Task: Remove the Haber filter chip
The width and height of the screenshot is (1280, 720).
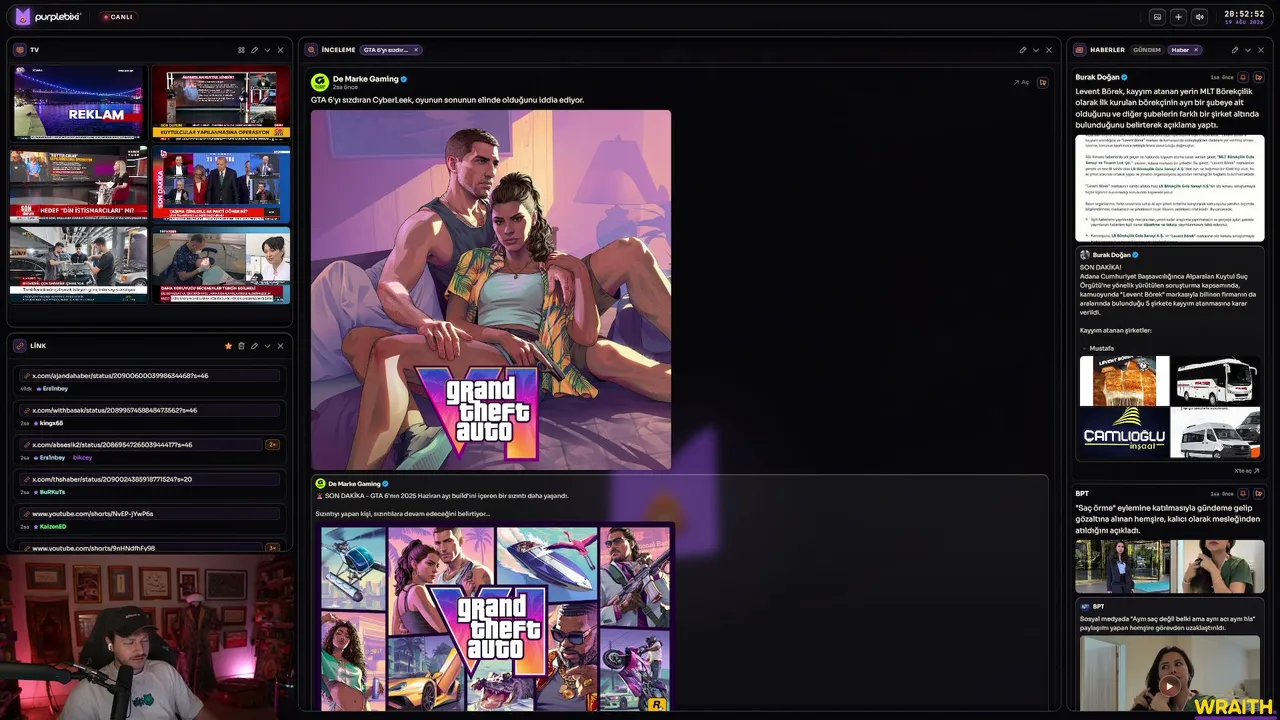Action: [x=1196, y=50]
